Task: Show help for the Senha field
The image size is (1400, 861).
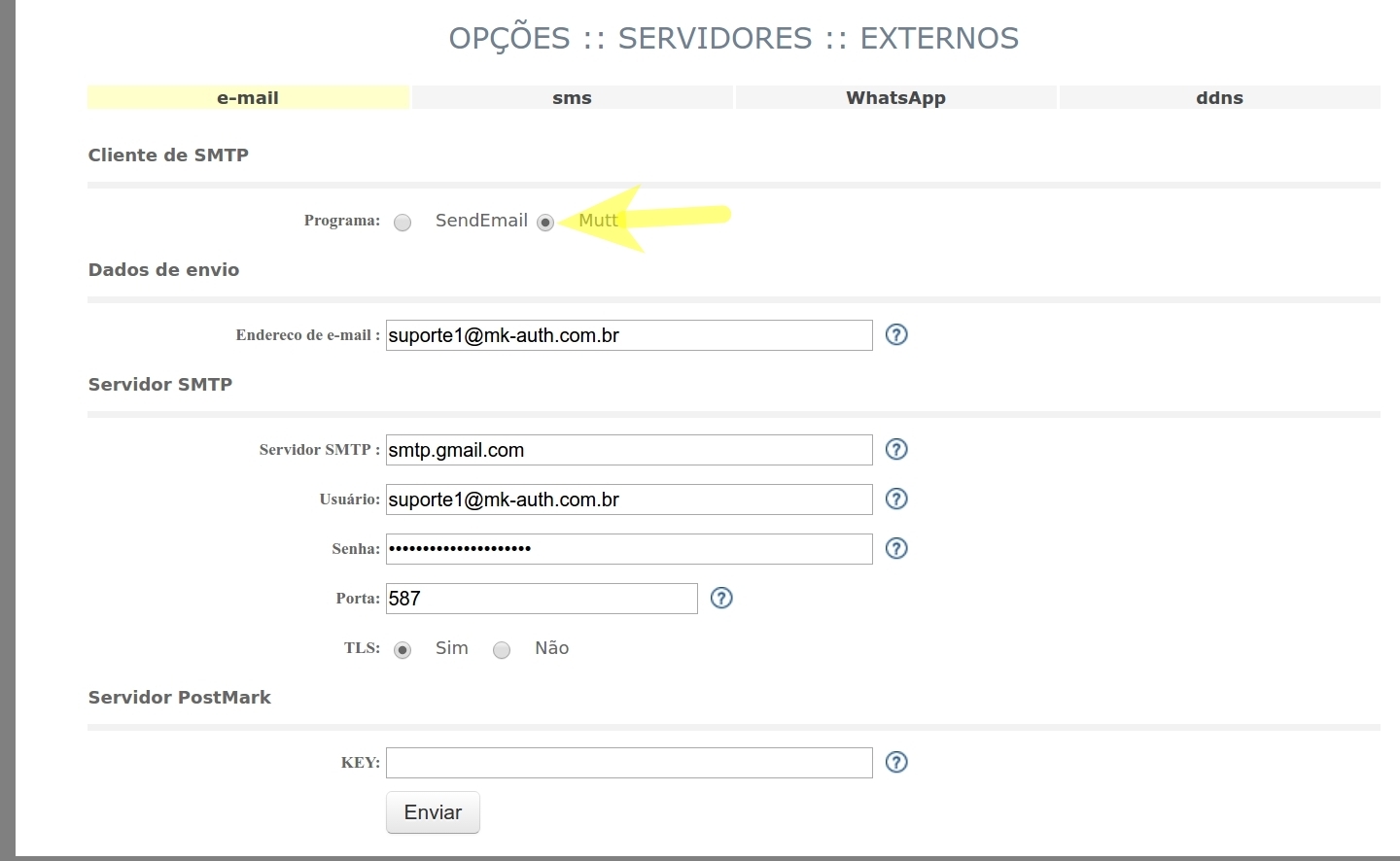Action: [896, 549]
